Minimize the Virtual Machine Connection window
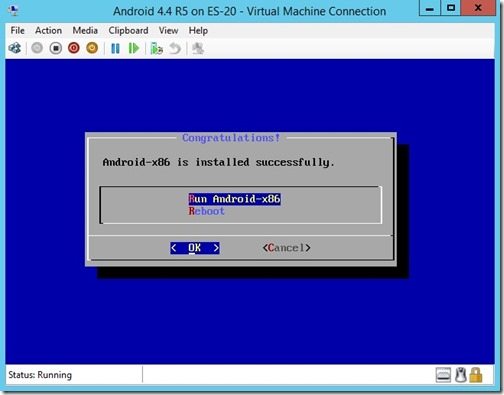The width and height of the screenshot is (504, 395). point(430,8)
